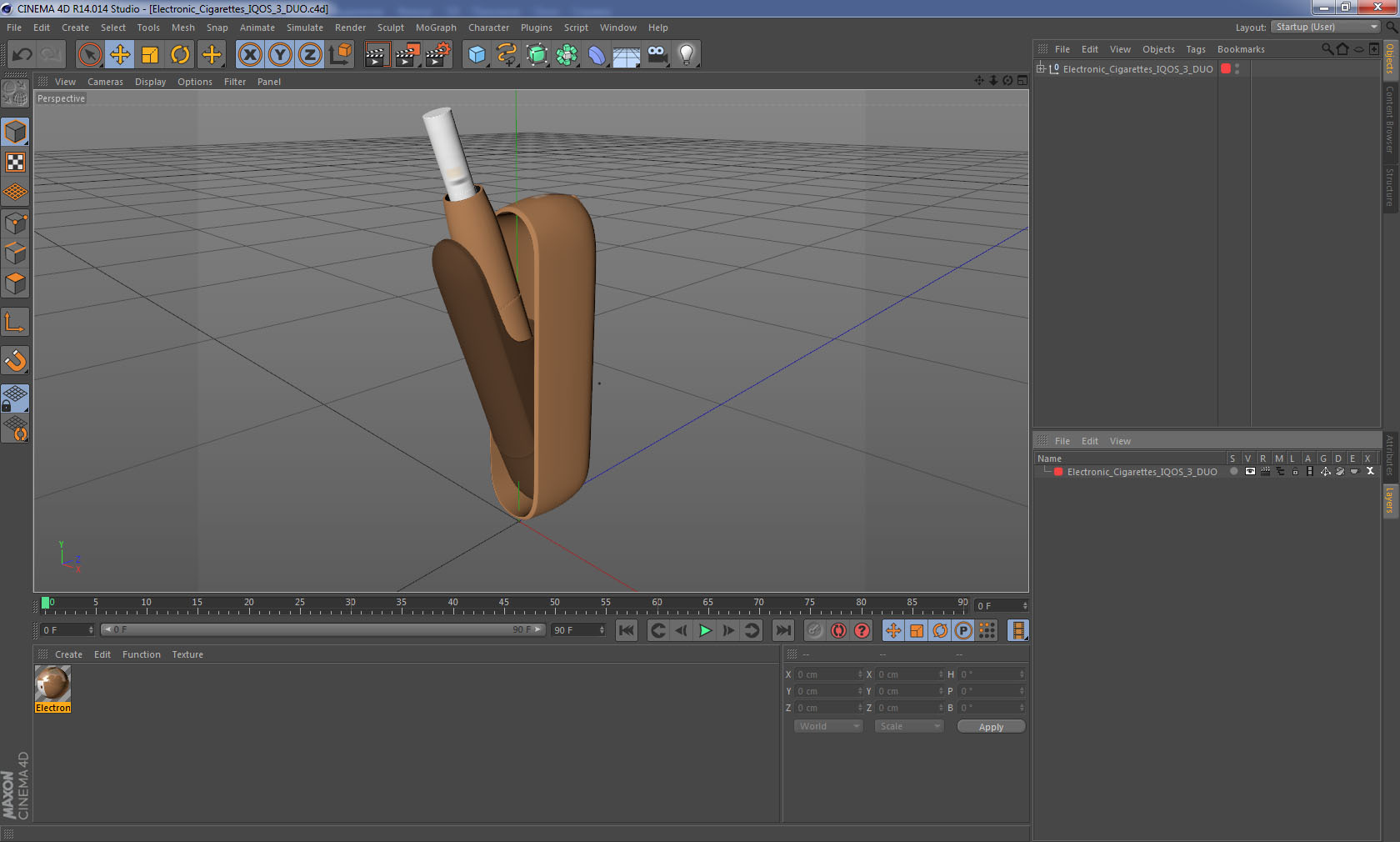
Task: Toggle locked workplane icon
Action: tap(15, 398)
